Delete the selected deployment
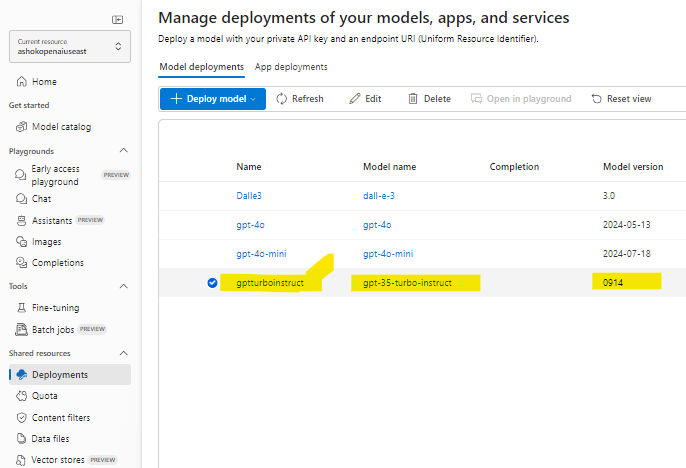The height and width of the screenshot is (468, 686). pos(429,99)
